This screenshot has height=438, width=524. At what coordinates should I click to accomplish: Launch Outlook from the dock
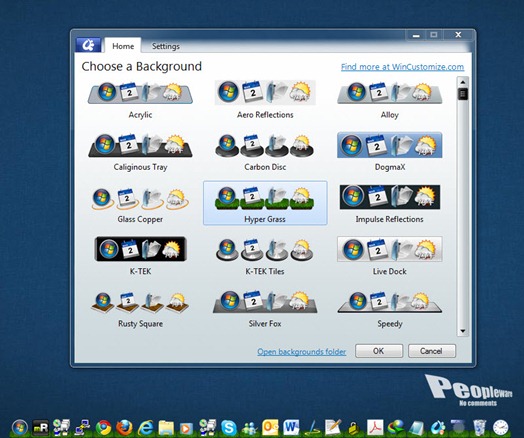[270, 427]
